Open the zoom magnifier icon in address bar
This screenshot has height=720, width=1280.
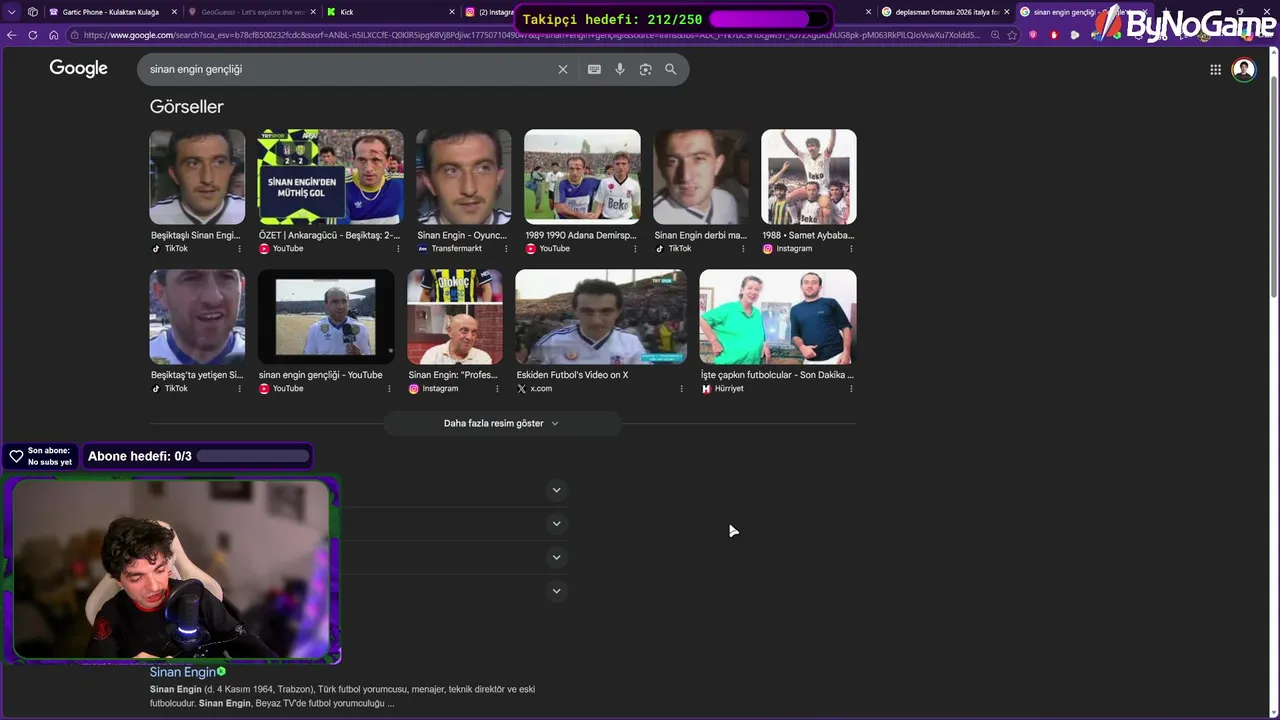click(x=995, y=35)
